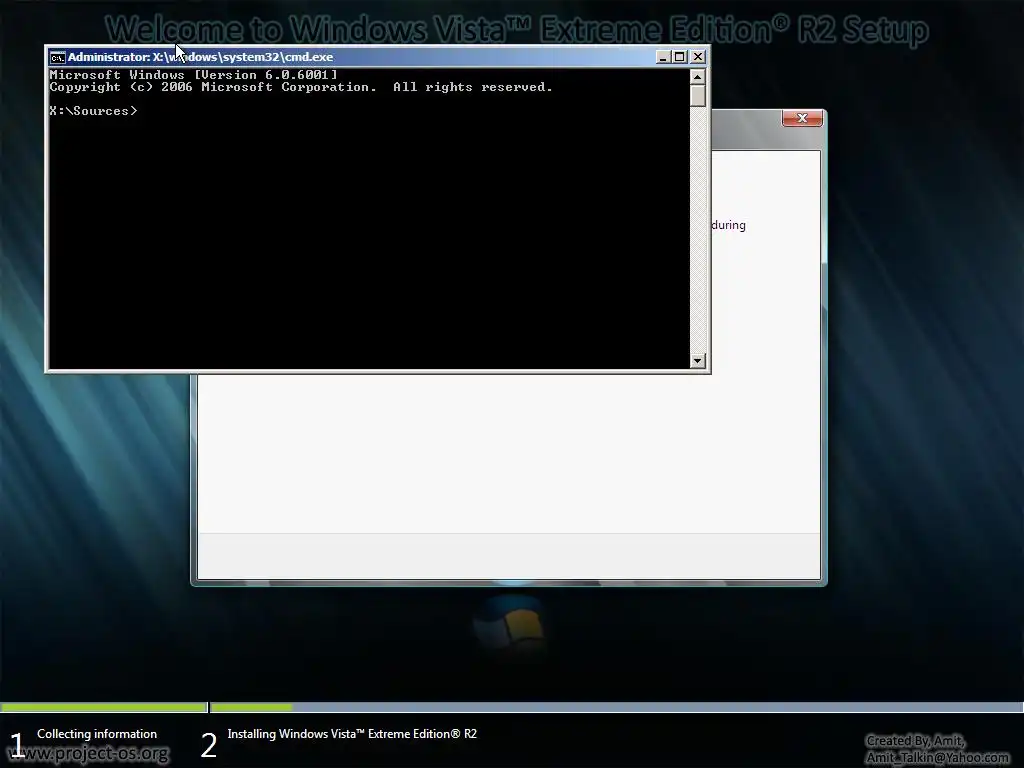Click the Copyright 2006 Microsoft Corporation line

point(301,87)
